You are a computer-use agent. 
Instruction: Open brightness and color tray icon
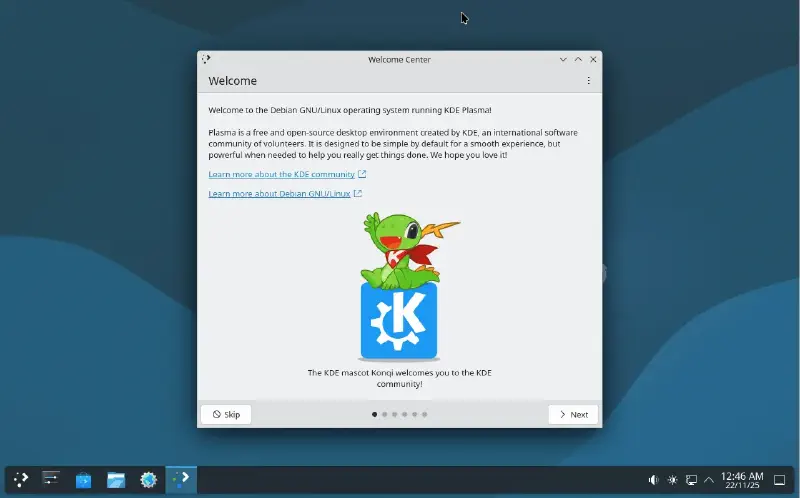672,480
